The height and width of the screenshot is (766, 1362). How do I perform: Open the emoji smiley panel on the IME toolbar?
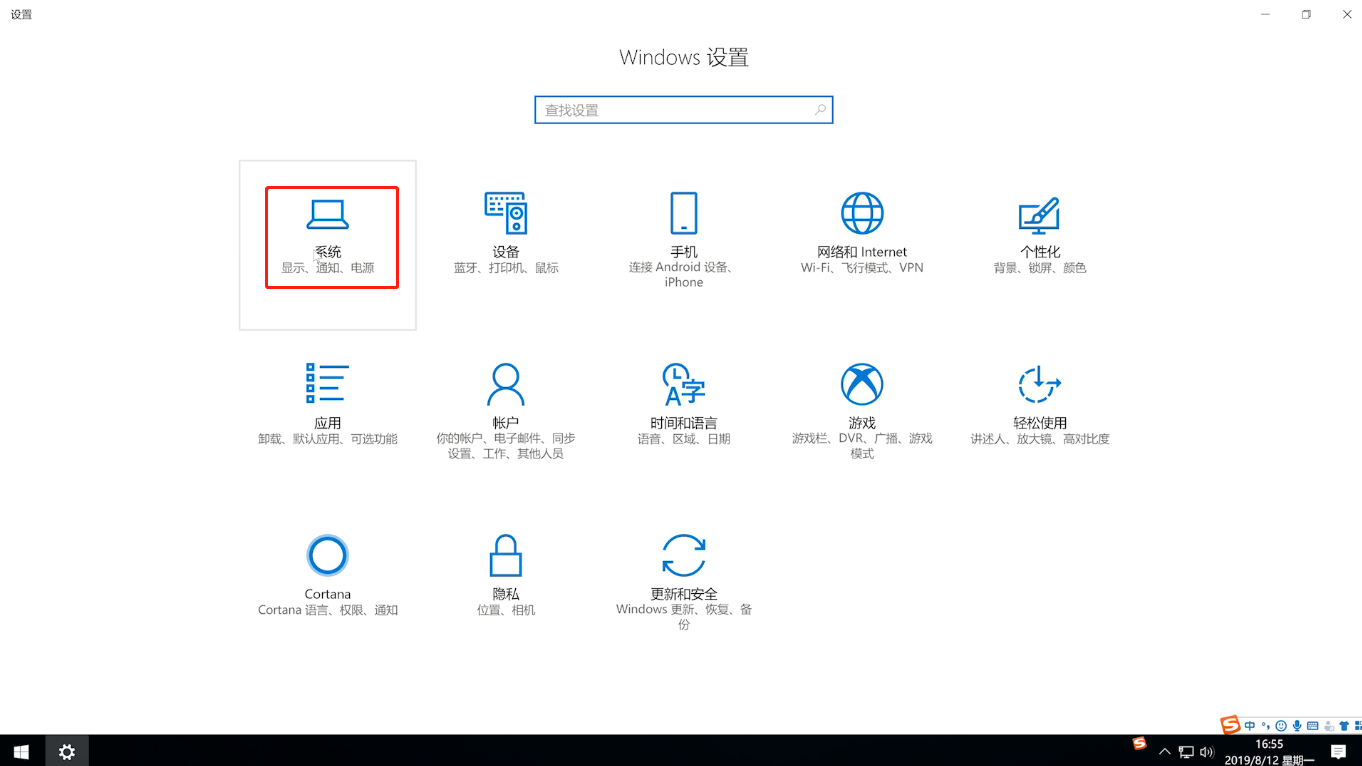click(x=1281, y=726)
